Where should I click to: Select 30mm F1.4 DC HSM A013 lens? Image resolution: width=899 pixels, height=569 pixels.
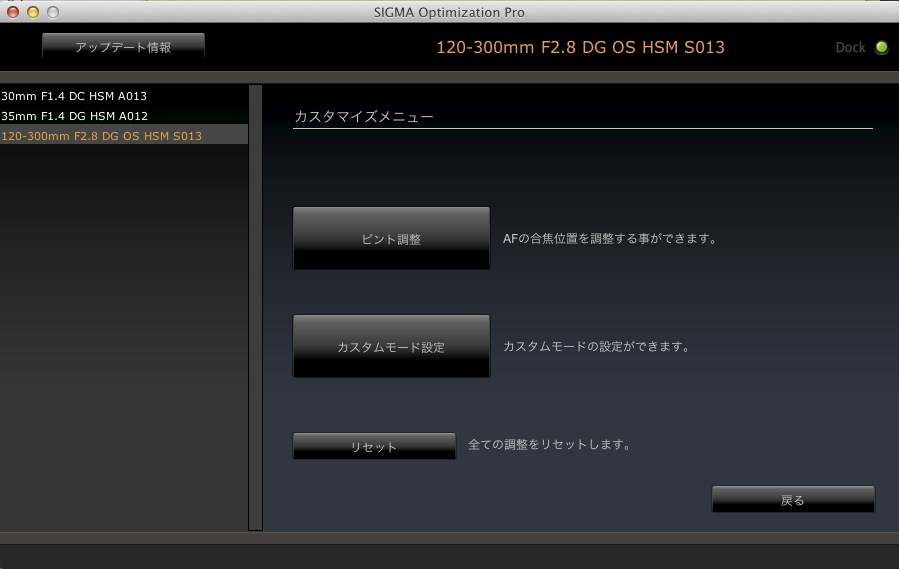point(124,96)
